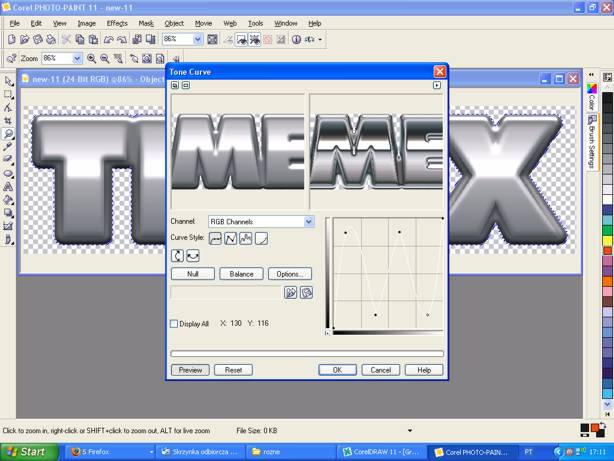Screen dimensions: 614x461
Task: Click the Balance button
Action: pyautogui.click(x=241, y=274)
